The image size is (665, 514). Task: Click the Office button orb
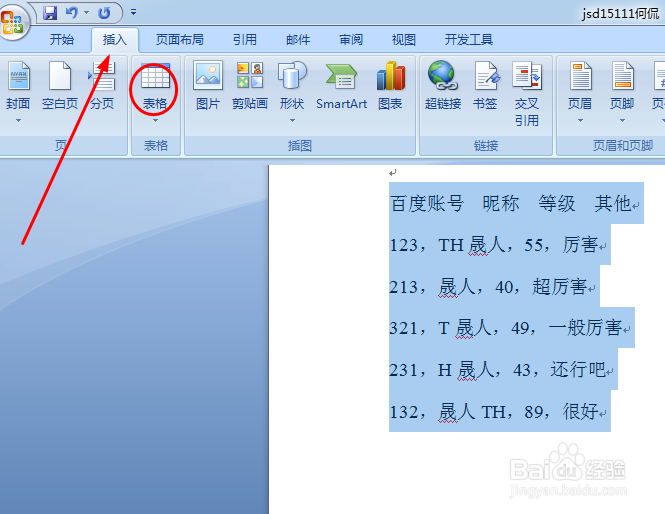pos(14,21)
